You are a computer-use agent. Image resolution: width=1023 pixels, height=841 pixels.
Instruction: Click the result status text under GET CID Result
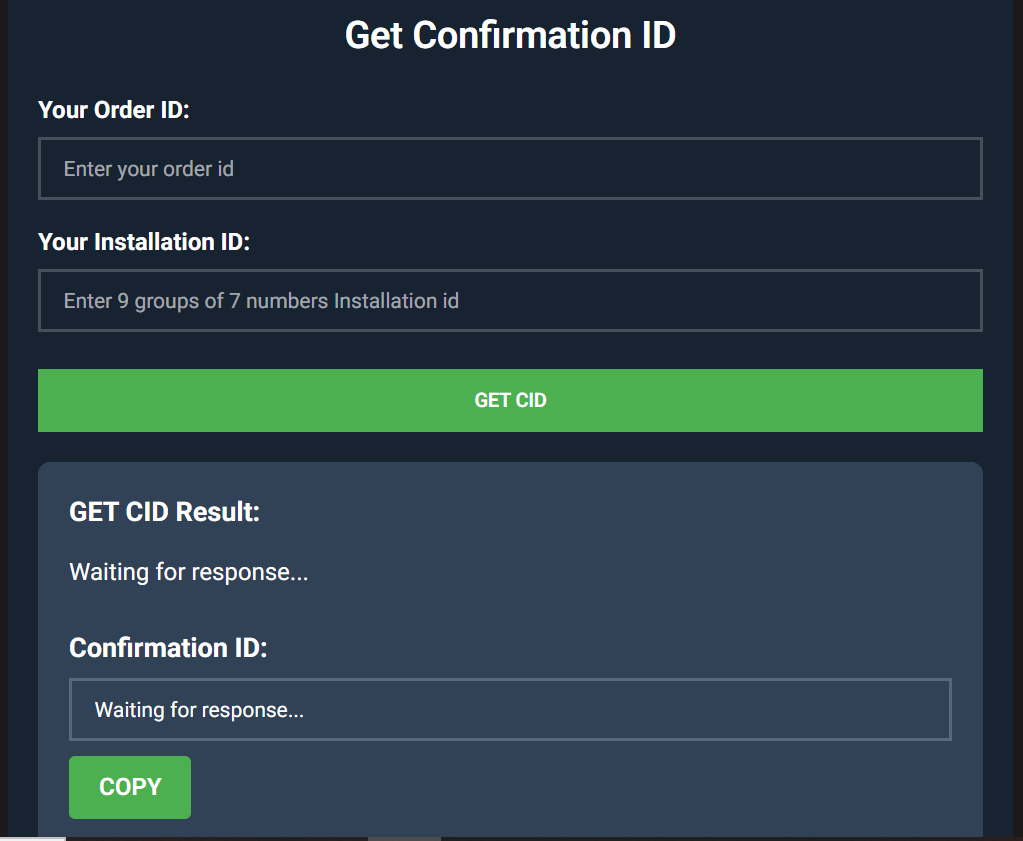click(x=188, y=573)
